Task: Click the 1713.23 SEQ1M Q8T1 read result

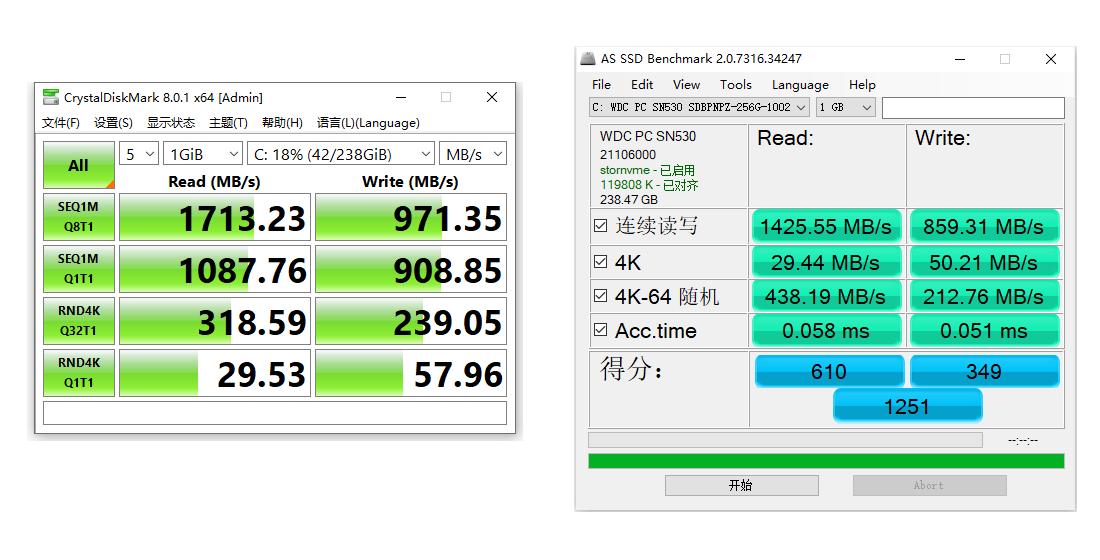Action: [215, 218]
